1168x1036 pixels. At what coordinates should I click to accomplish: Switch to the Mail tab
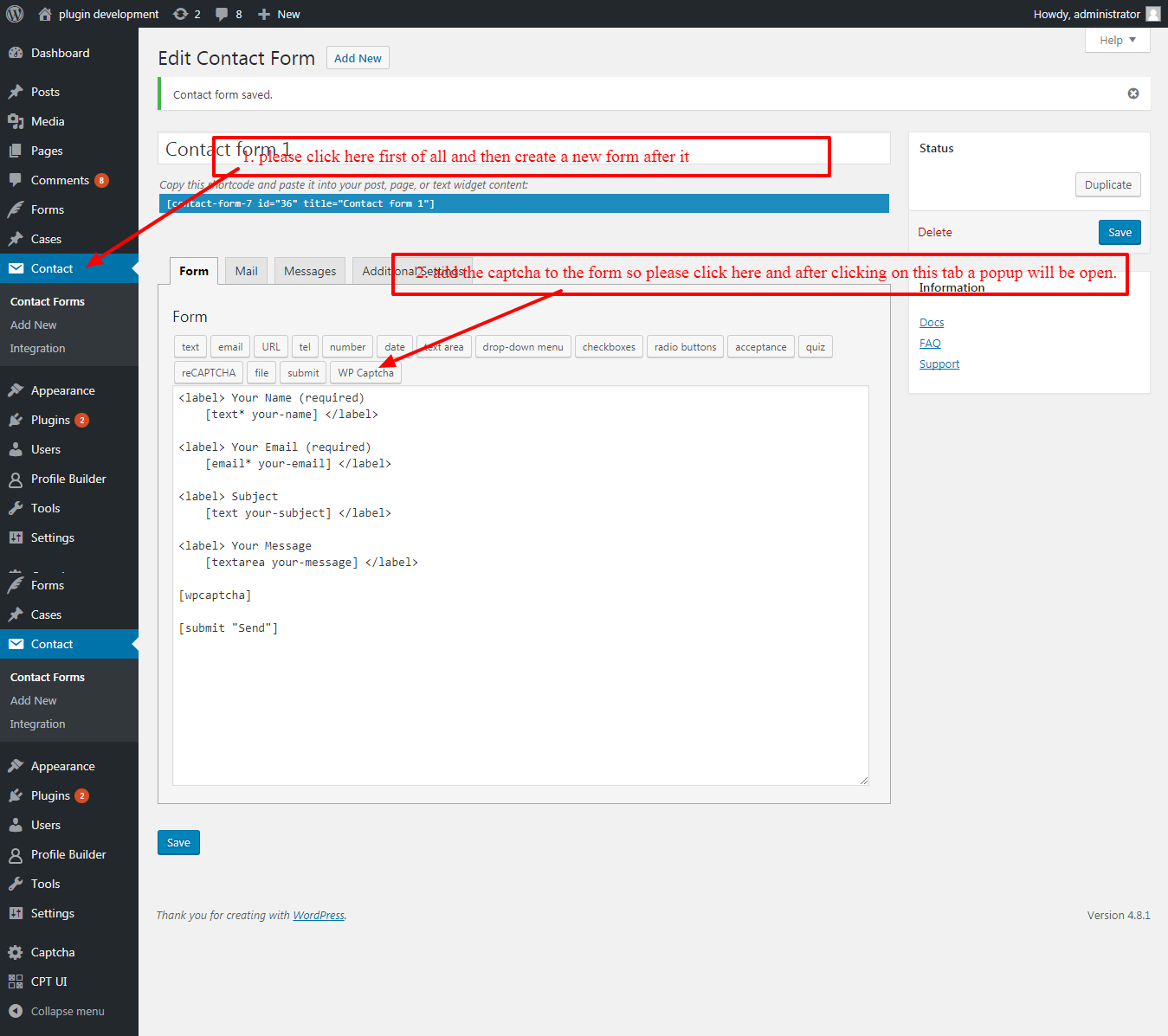246,271
